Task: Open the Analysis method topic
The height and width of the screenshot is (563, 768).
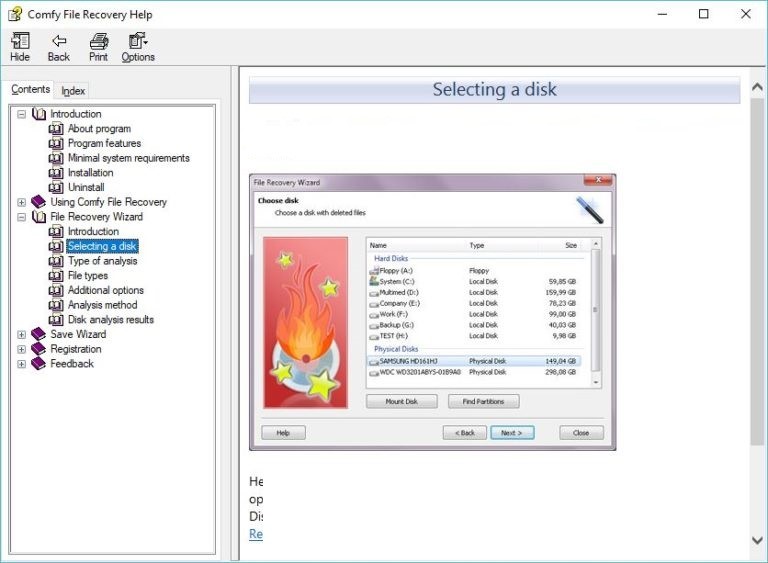Action: pos(102,305)
